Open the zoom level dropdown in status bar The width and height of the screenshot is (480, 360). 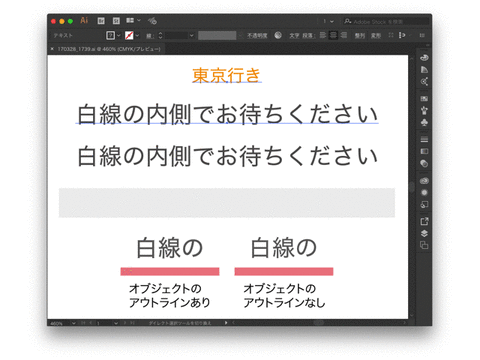coord(73,323)
